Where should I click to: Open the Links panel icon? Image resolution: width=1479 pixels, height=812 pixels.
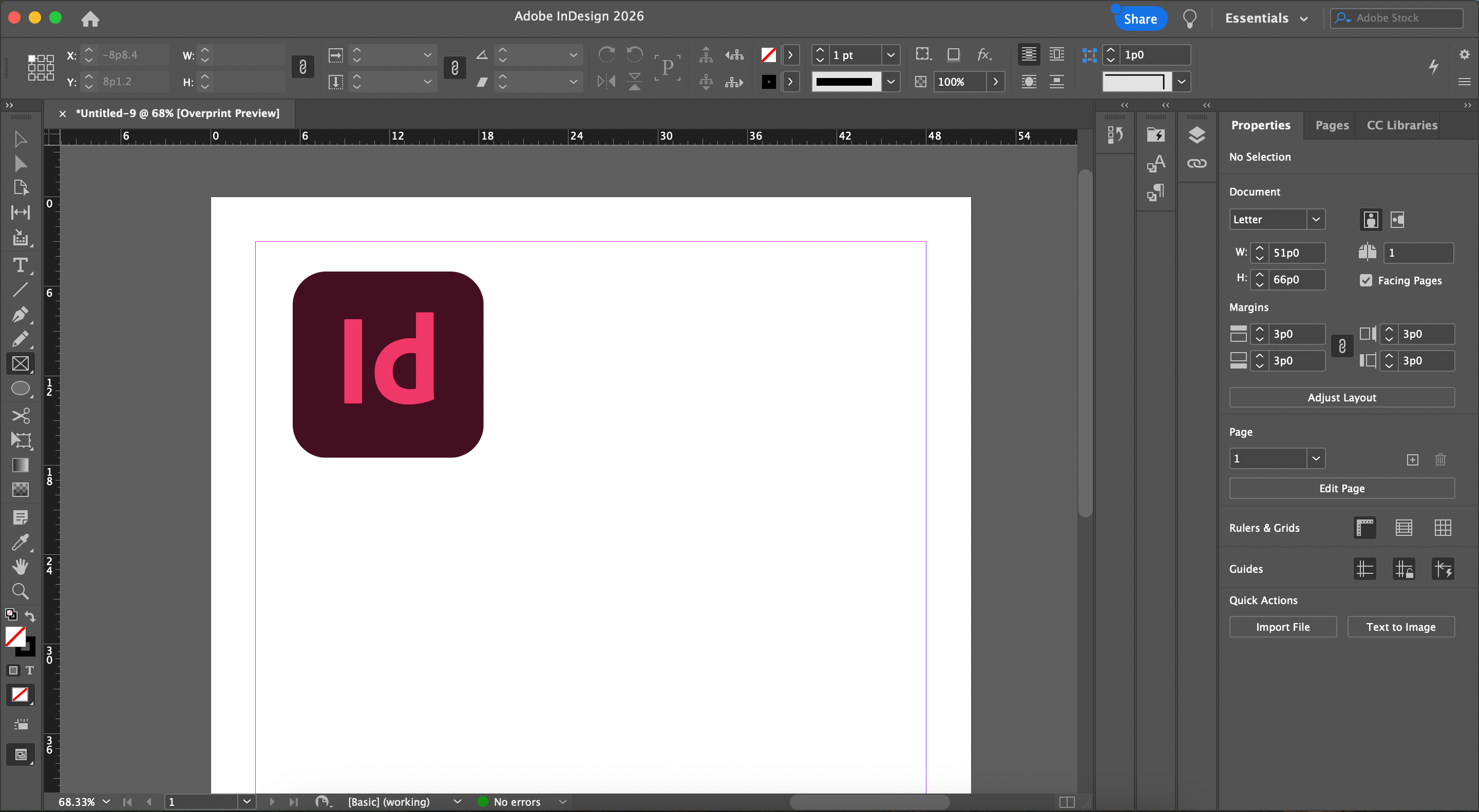[1197, 164]
